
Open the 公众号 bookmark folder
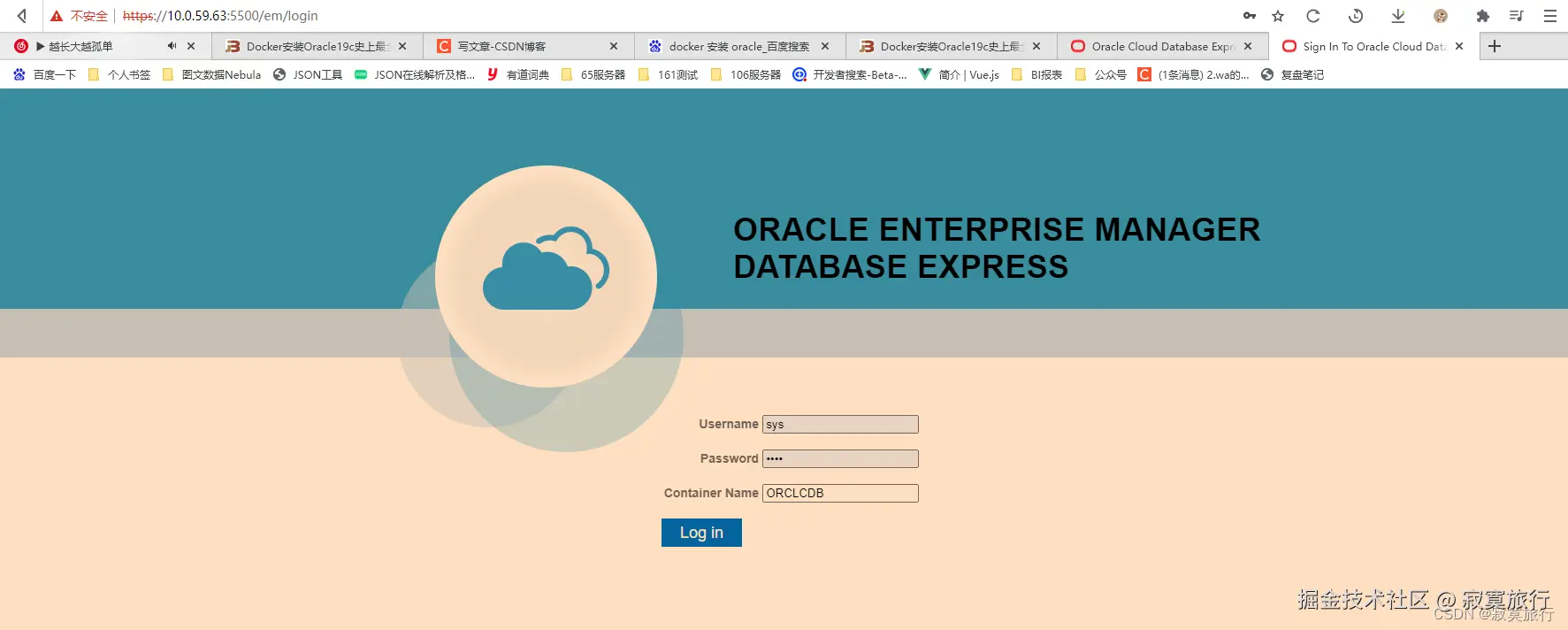pos(1100,75)
